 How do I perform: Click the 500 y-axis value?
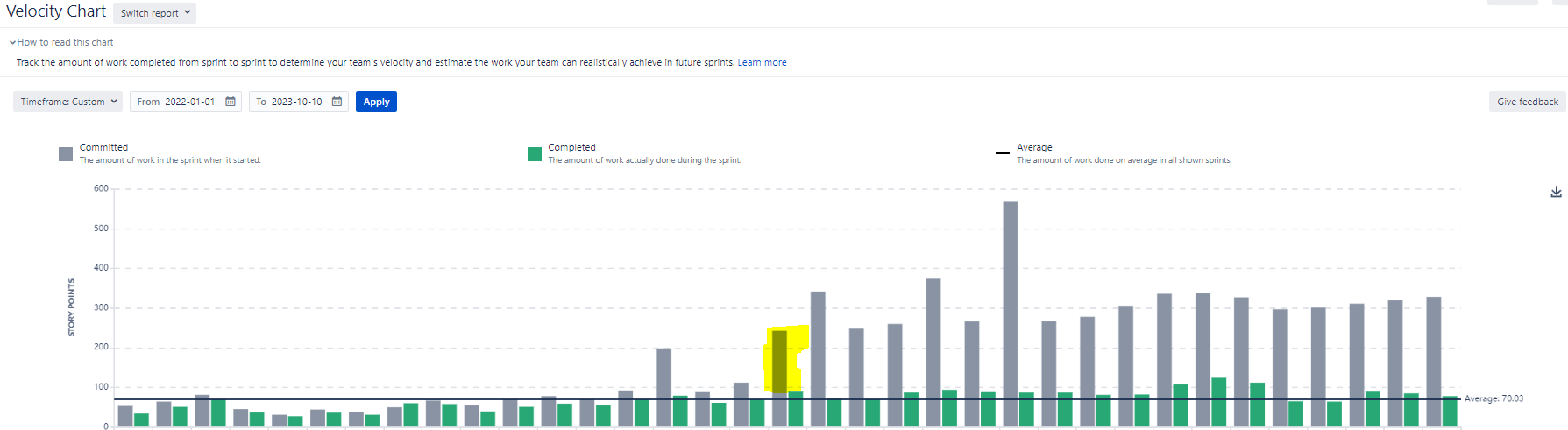101,228
